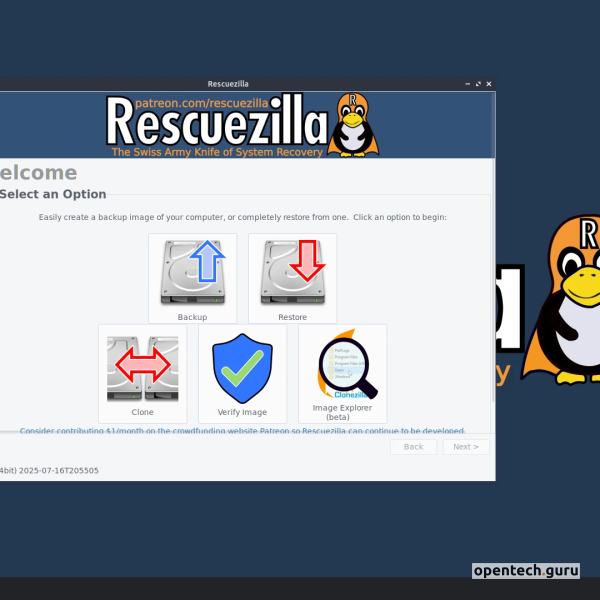Maximize the Rescuezilla window
The height and width of the screenshot is (600, 600).
pyautogui.click(x=478, y=84)
